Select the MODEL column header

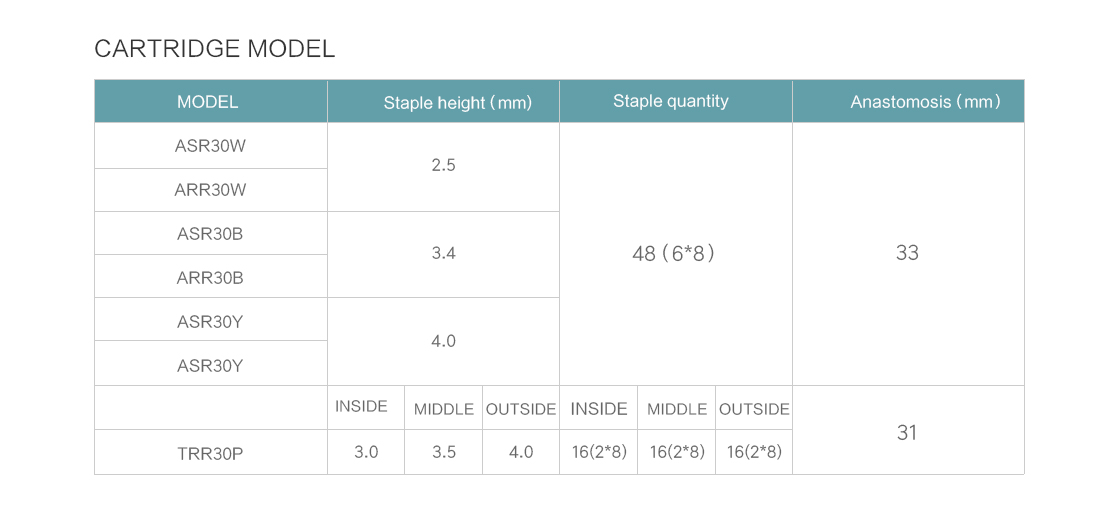(211, 102)
